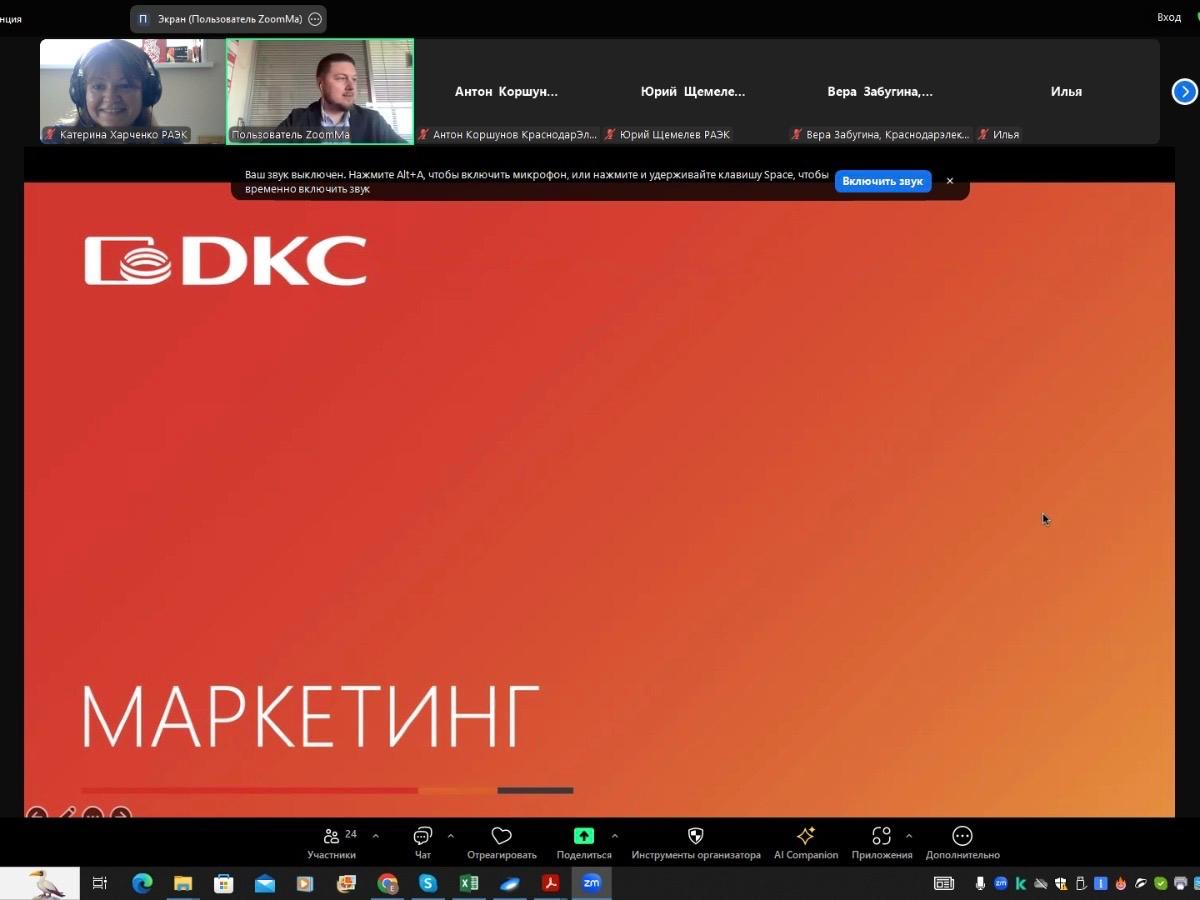Open Microsoft Store from the taskbar
1200x900 pixels.
pos(224,883)
